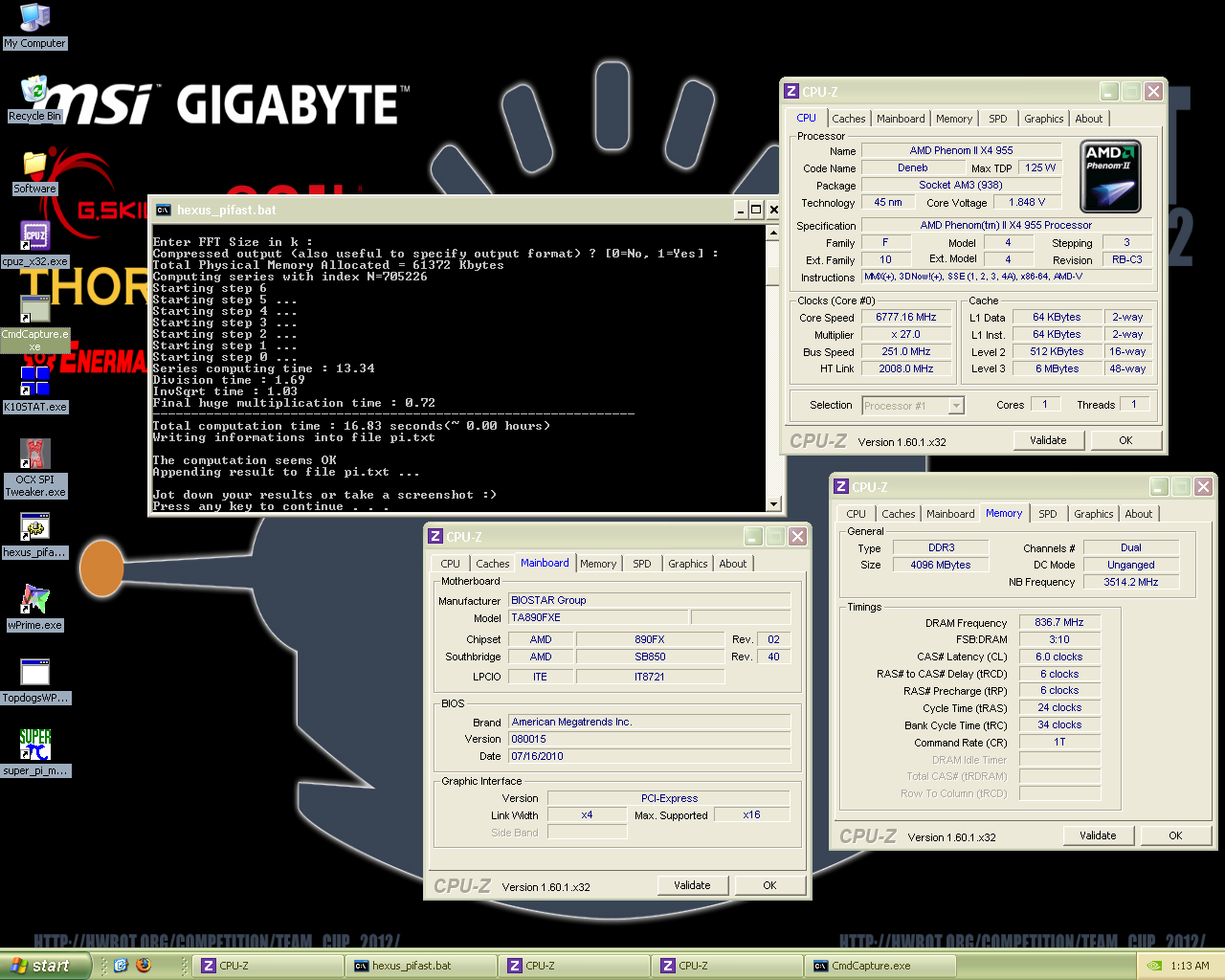The width and height of the screenshot is (1225, 980).
Task: Select Graphics tab in CPU-Z Mainboard window
Action: pos(687,564)
